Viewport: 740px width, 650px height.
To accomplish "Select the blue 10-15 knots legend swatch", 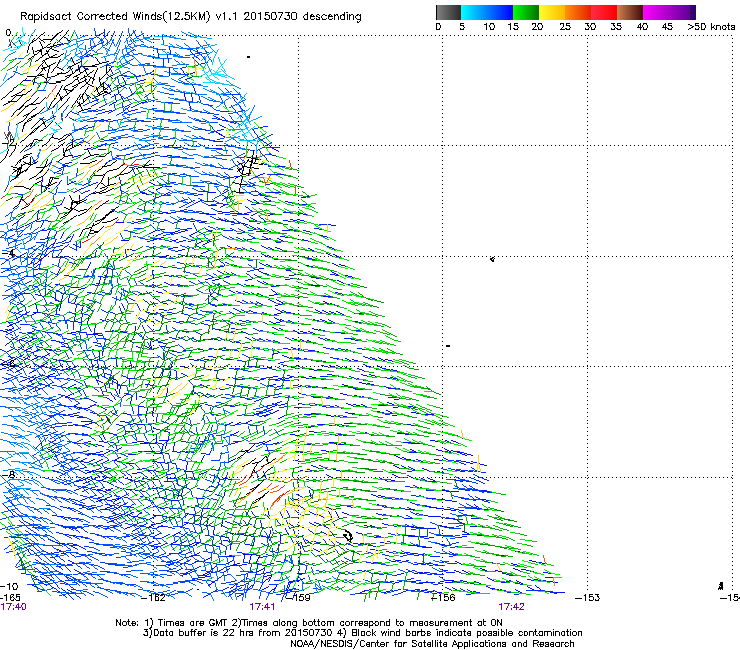I will pos(500,12).
